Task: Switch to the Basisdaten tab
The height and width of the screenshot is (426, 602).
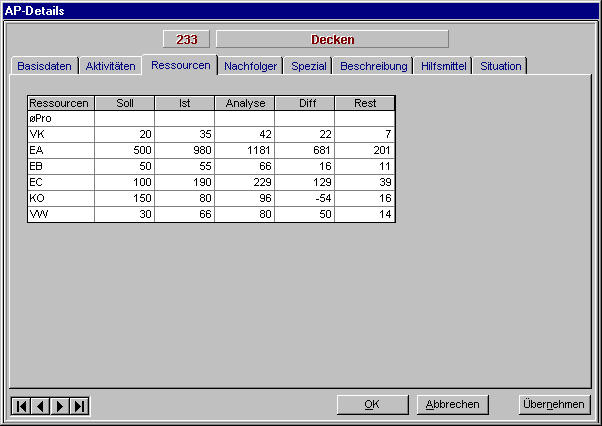Action: pyautogui.click(x=44, y=66)
